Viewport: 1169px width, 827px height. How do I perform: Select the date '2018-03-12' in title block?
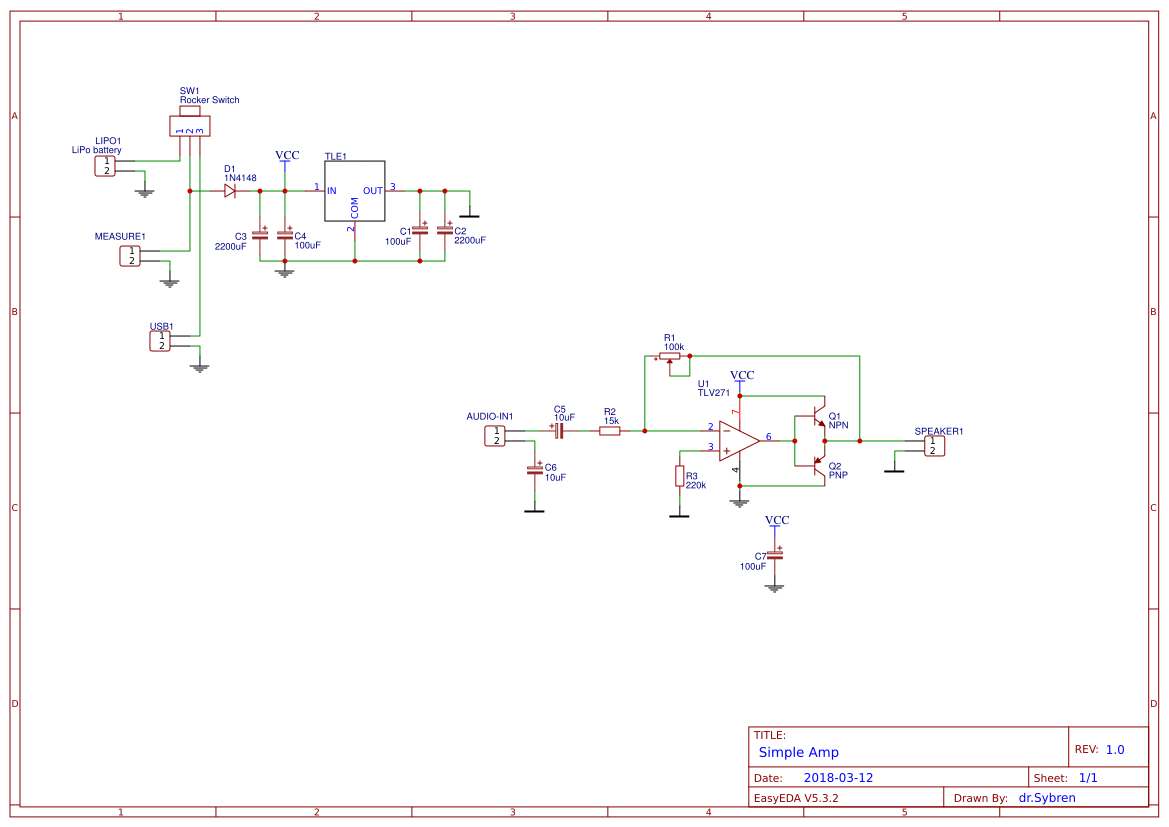point(838,778)
